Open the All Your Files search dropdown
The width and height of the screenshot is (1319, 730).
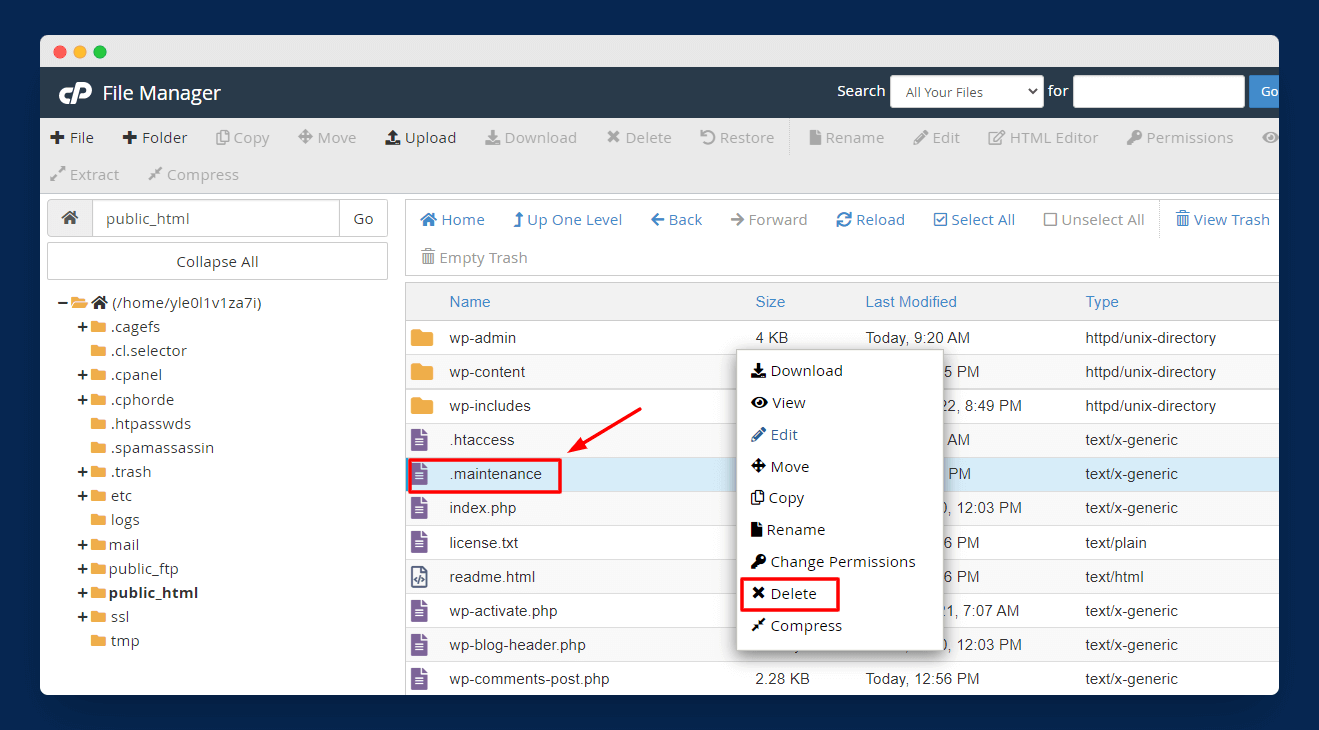coord(966,92)
